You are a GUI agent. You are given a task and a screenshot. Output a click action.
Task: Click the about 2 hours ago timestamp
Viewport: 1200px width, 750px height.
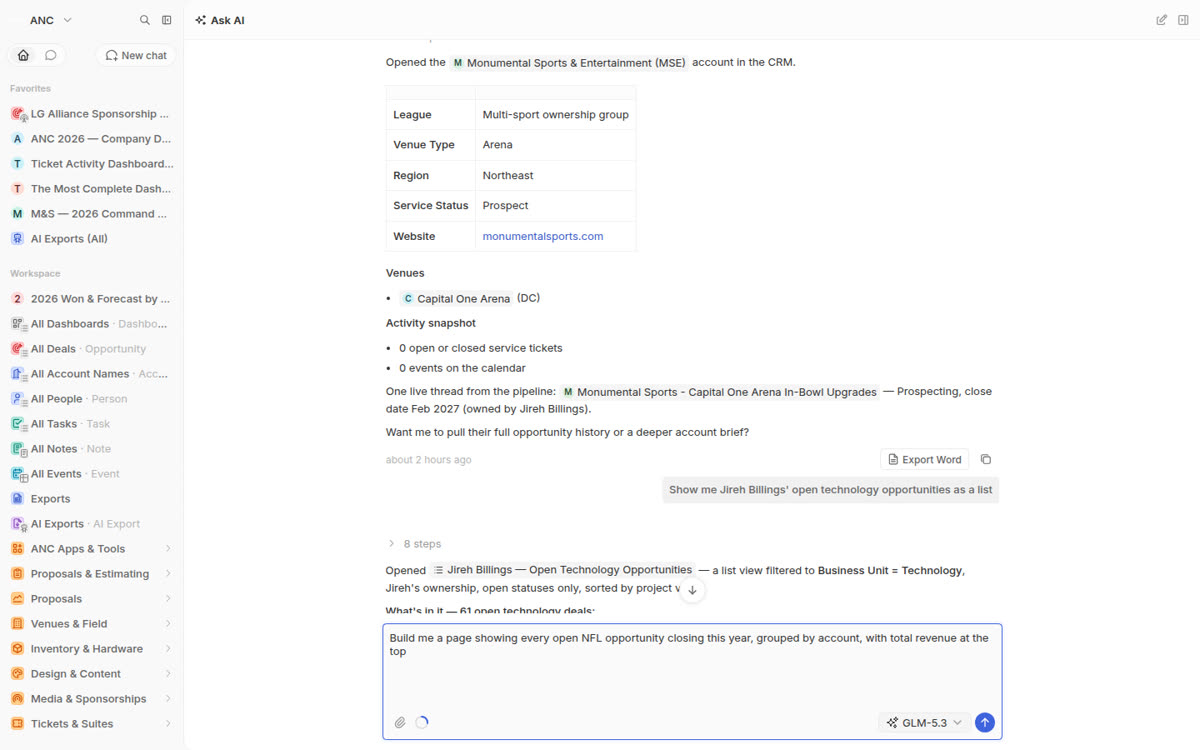point(429,460)
